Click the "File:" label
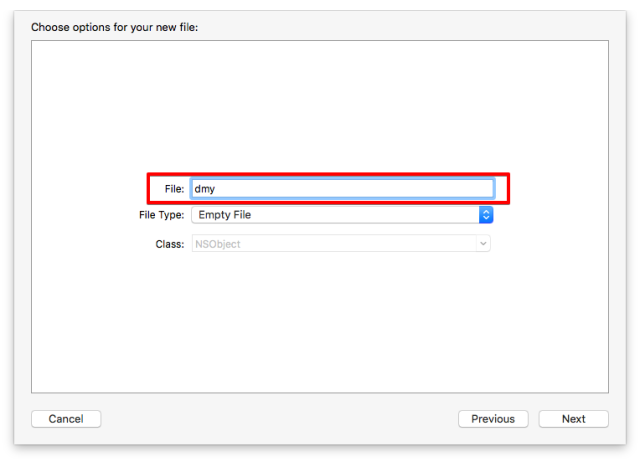Image resolution: width=640 pixels, height=462 pixels. [x=172, y=188]
